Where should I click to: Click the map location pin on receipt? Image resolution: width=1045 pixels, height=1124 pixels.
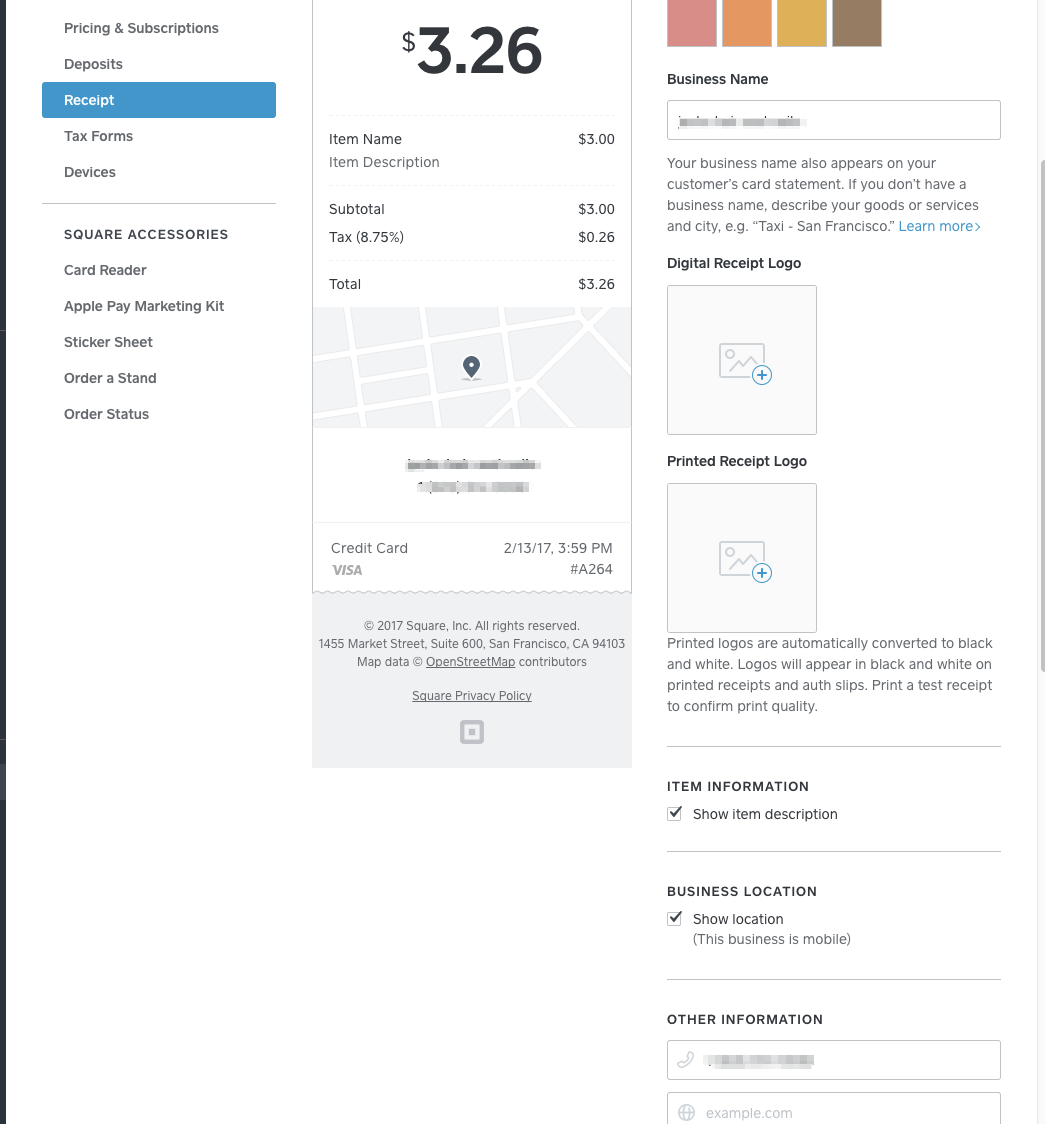pos(471,368)
